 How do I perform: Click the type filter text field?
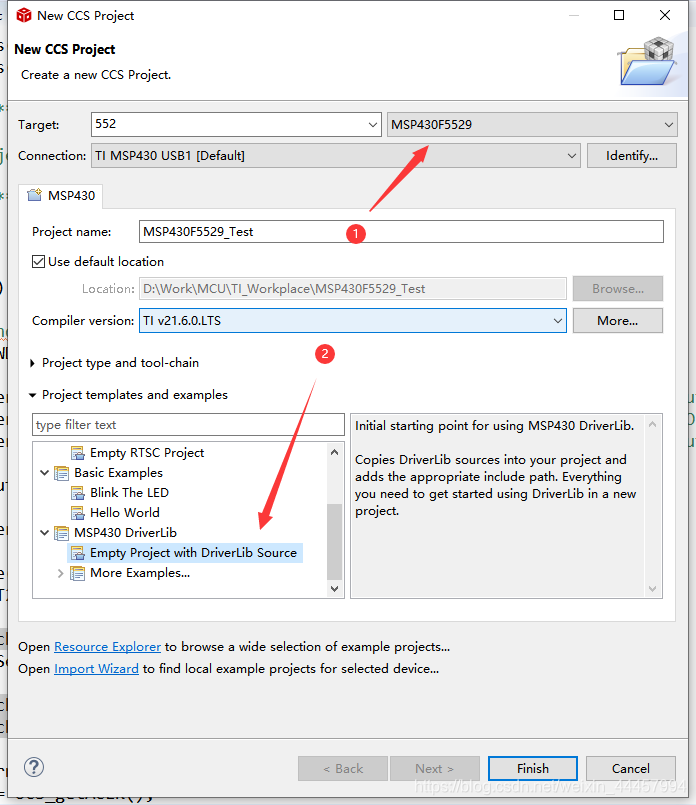click(188, 425)
